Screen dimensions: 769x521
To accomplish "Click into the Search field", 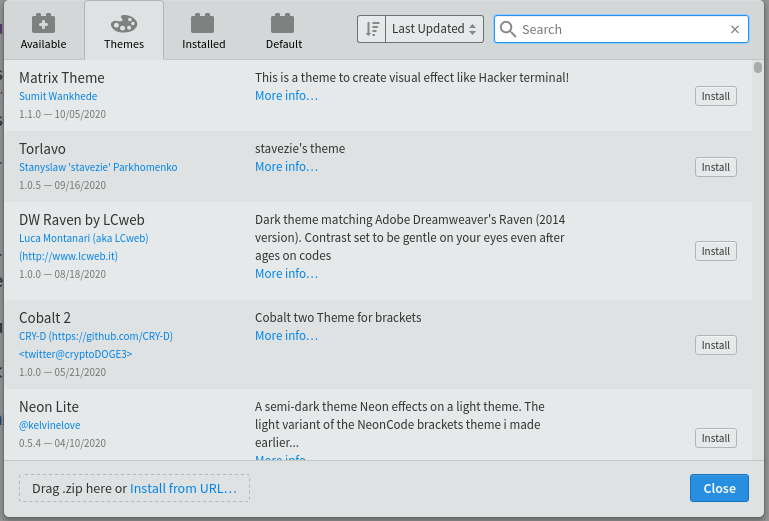I will click(x=621, y=29).
